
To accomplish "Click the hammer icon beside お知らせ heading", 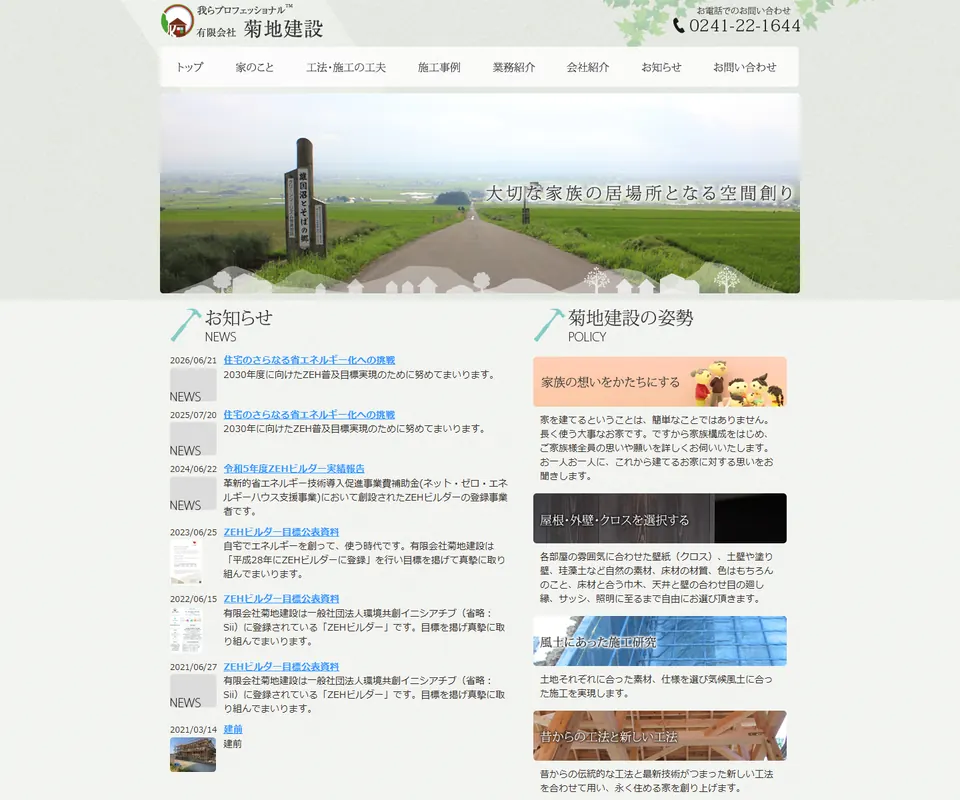I will pos(186,325).
